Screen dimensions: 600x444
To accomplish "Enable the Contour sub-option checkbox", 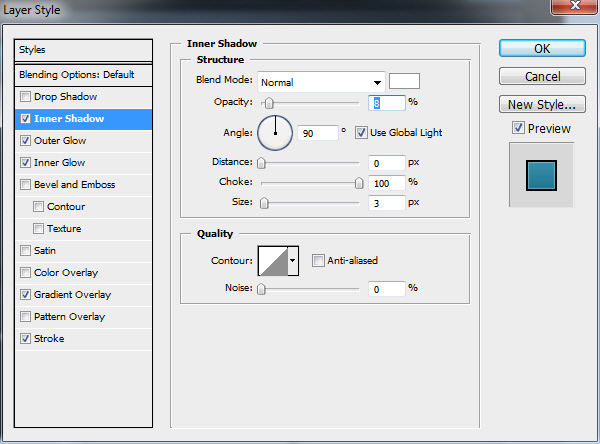I will click(38, 207).
